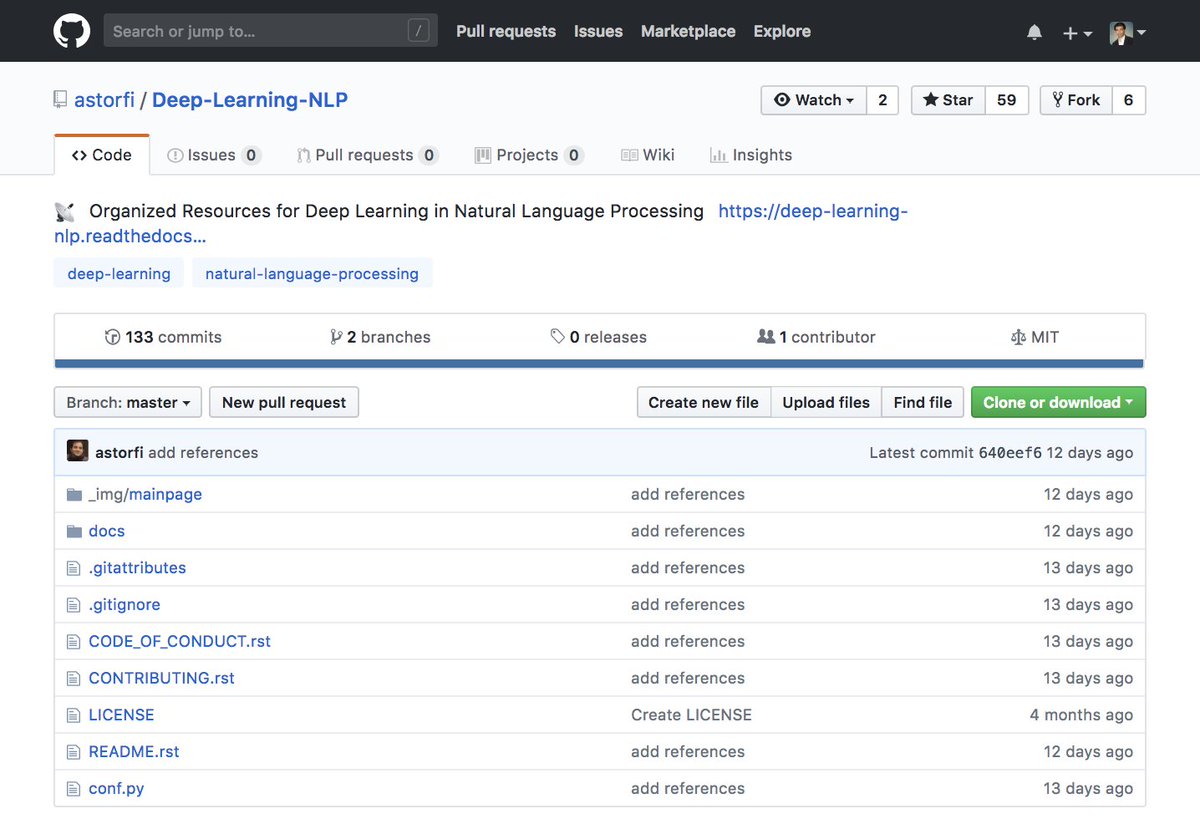
Task: Open the docs folder
Action: (x=107, y=531)
